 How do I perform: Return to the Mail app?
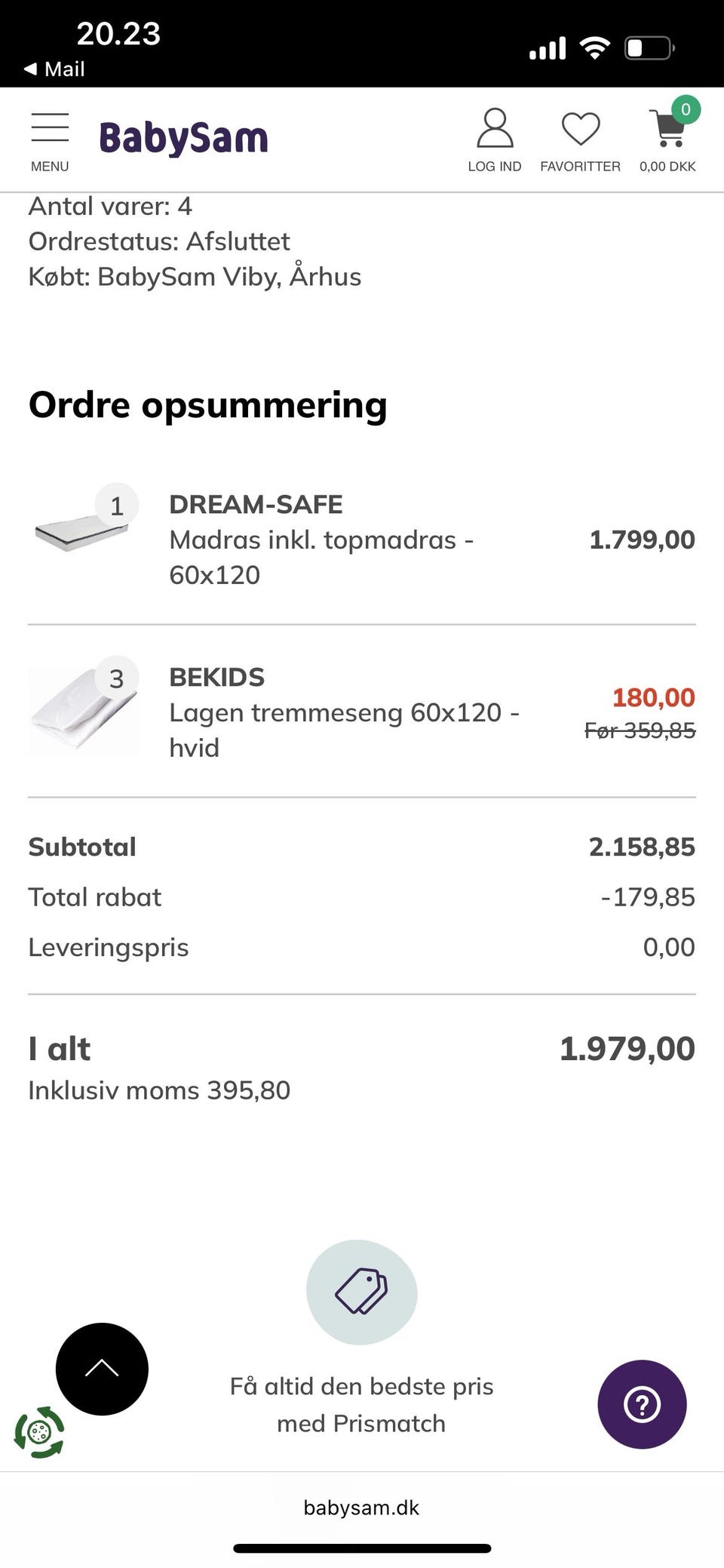[55, 69]
